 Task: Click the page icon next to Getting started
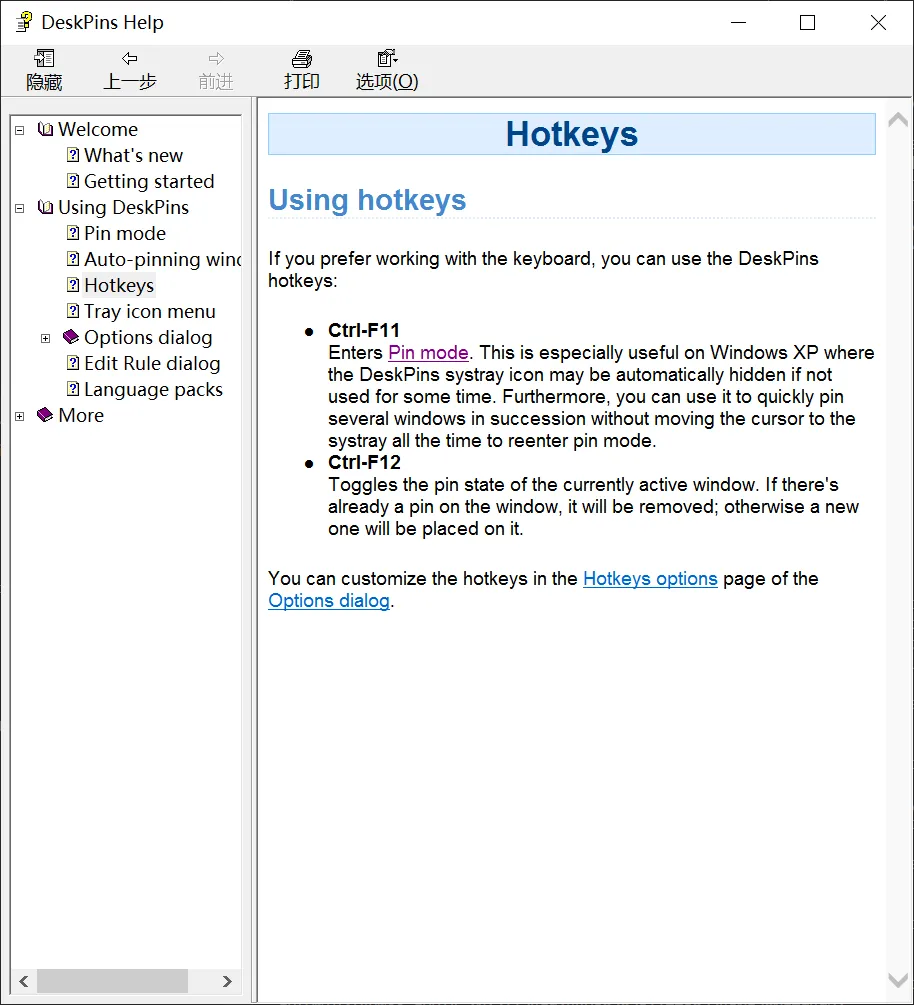[x=73, y=181]
